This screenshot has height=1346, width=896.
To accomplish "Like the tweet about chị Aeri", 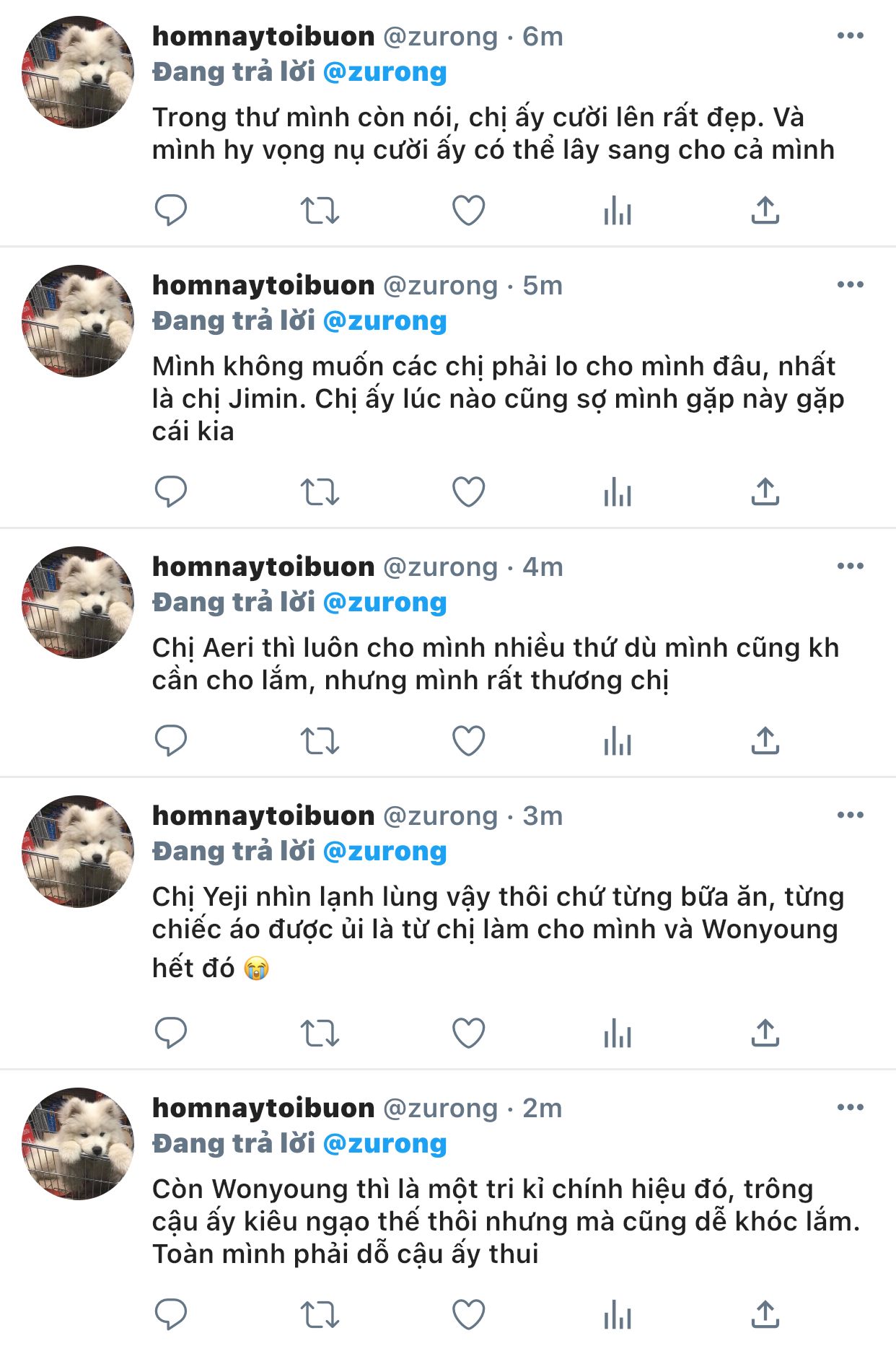I will pyautogui.click(x=468, y=741).
